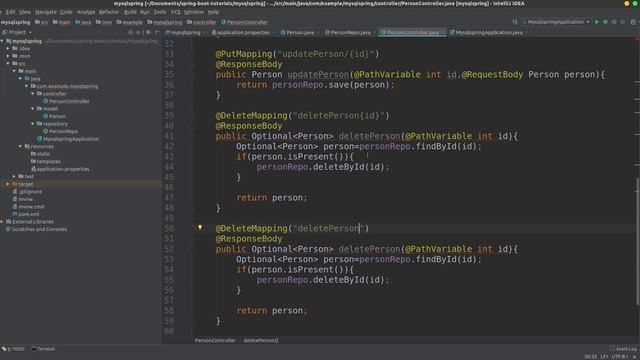Open the Terminal tool window
640x360 pixels.
43,349
